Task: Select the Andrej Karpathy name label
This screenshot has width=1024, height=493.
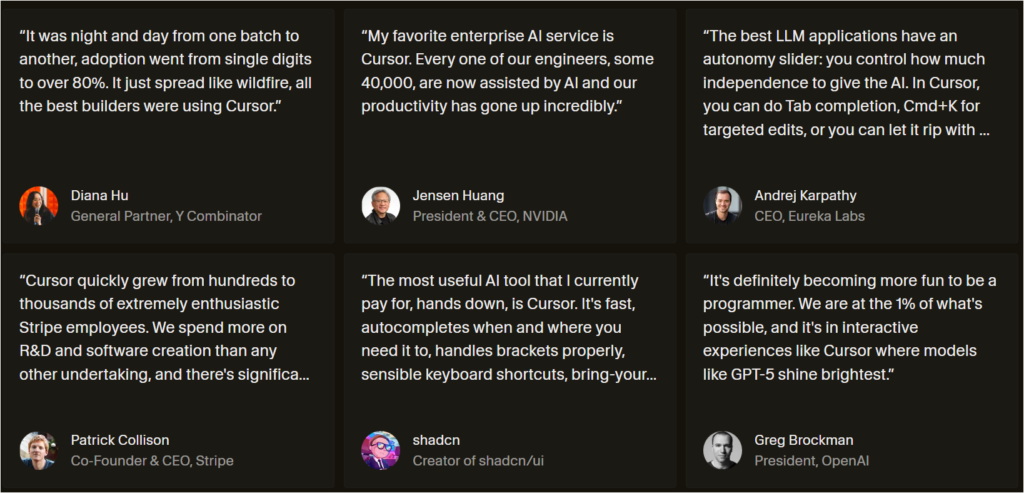Action: tap(806, 195)
